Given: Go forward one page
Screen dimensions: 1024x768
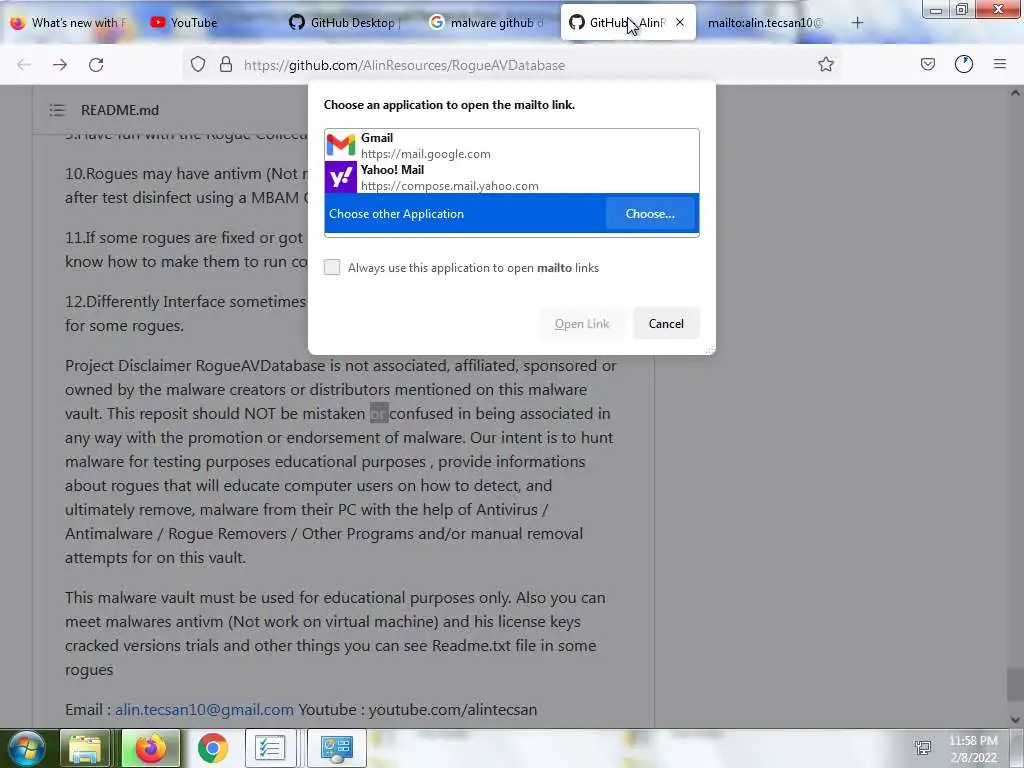Looking at the screenshot, I should [60, 65].
